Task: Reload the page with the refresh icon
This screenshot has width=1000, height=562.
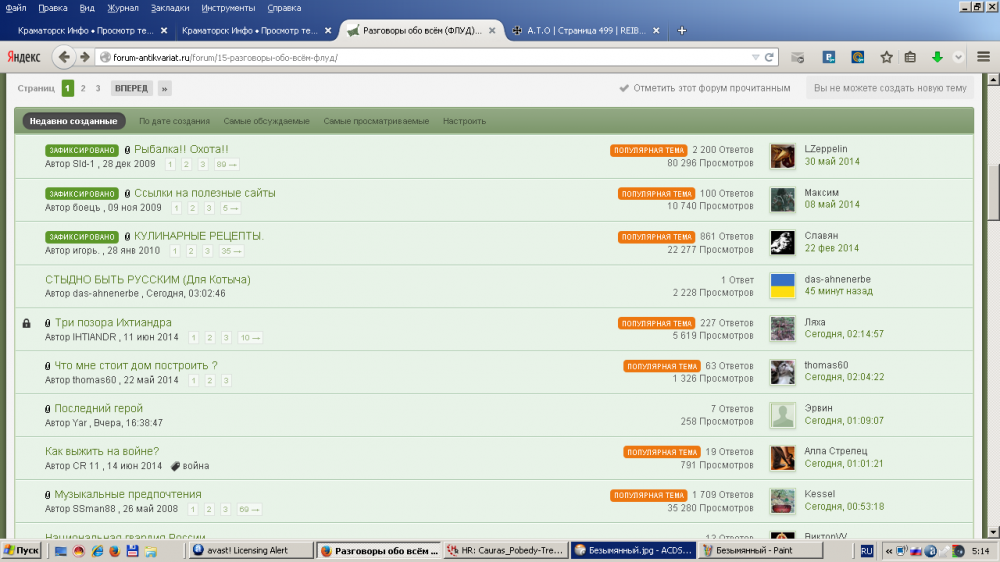Action: 769,57
